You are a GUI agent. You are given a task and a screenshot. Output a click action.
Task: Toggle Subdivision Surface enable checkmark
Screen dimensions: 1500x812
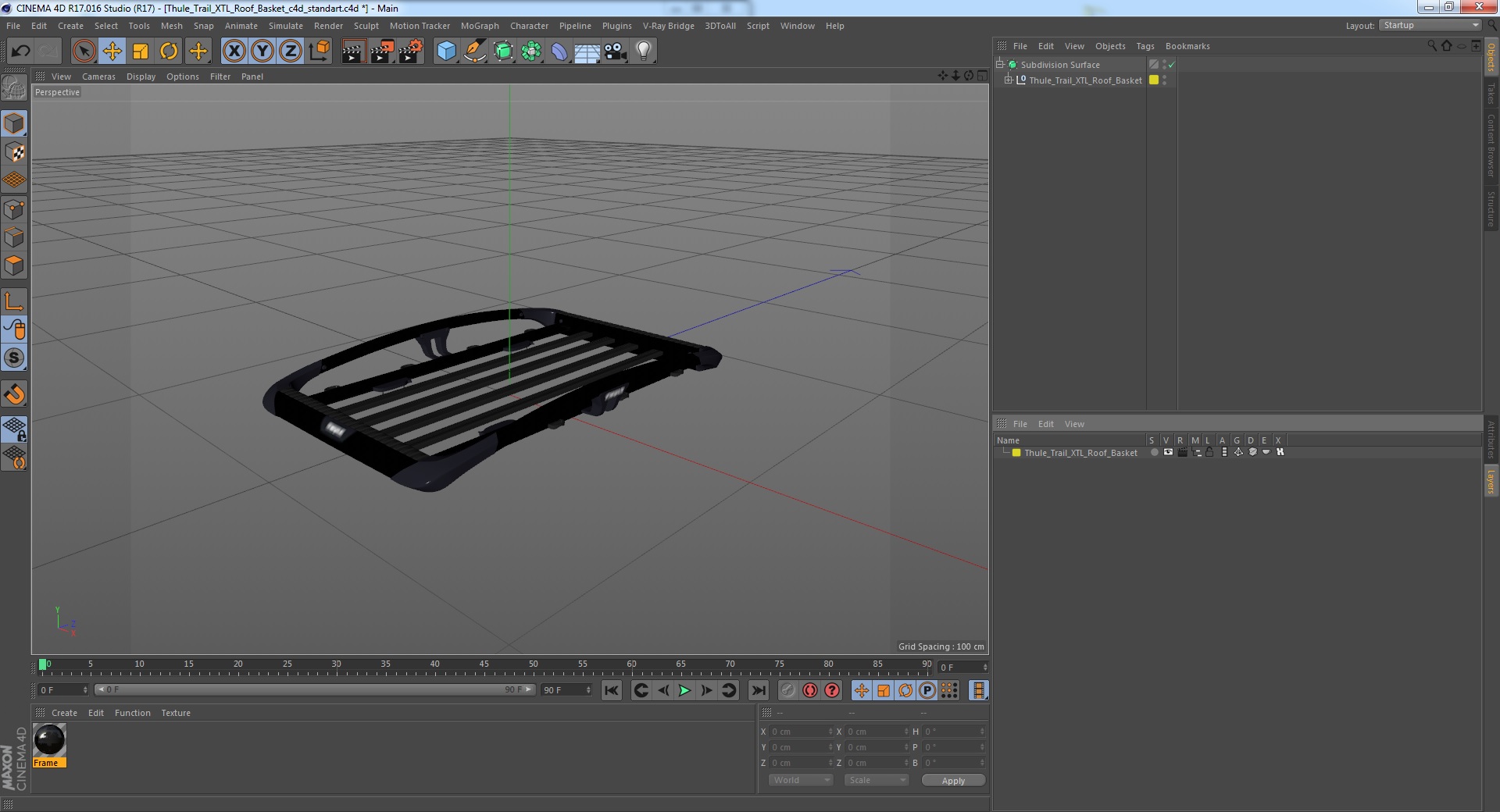[x=1171, y=65]
